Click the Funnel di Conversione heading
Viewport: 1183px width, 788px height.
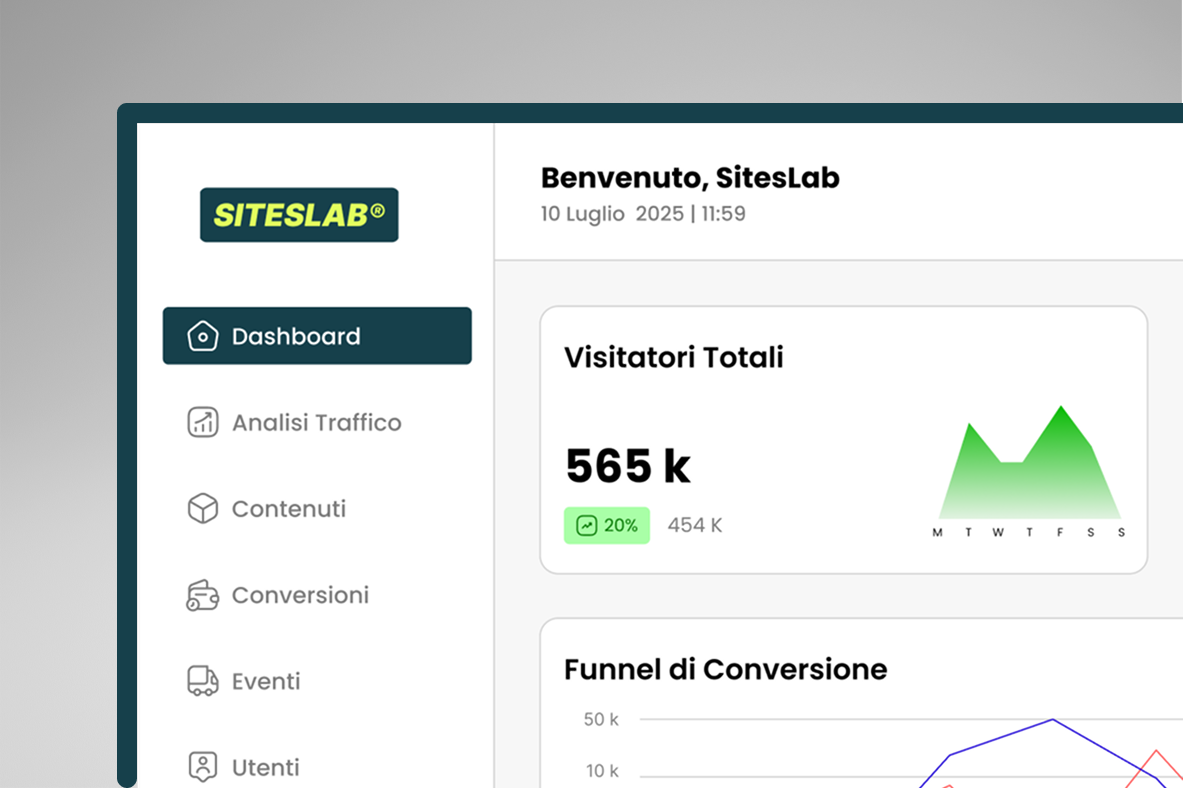(725, 669)
